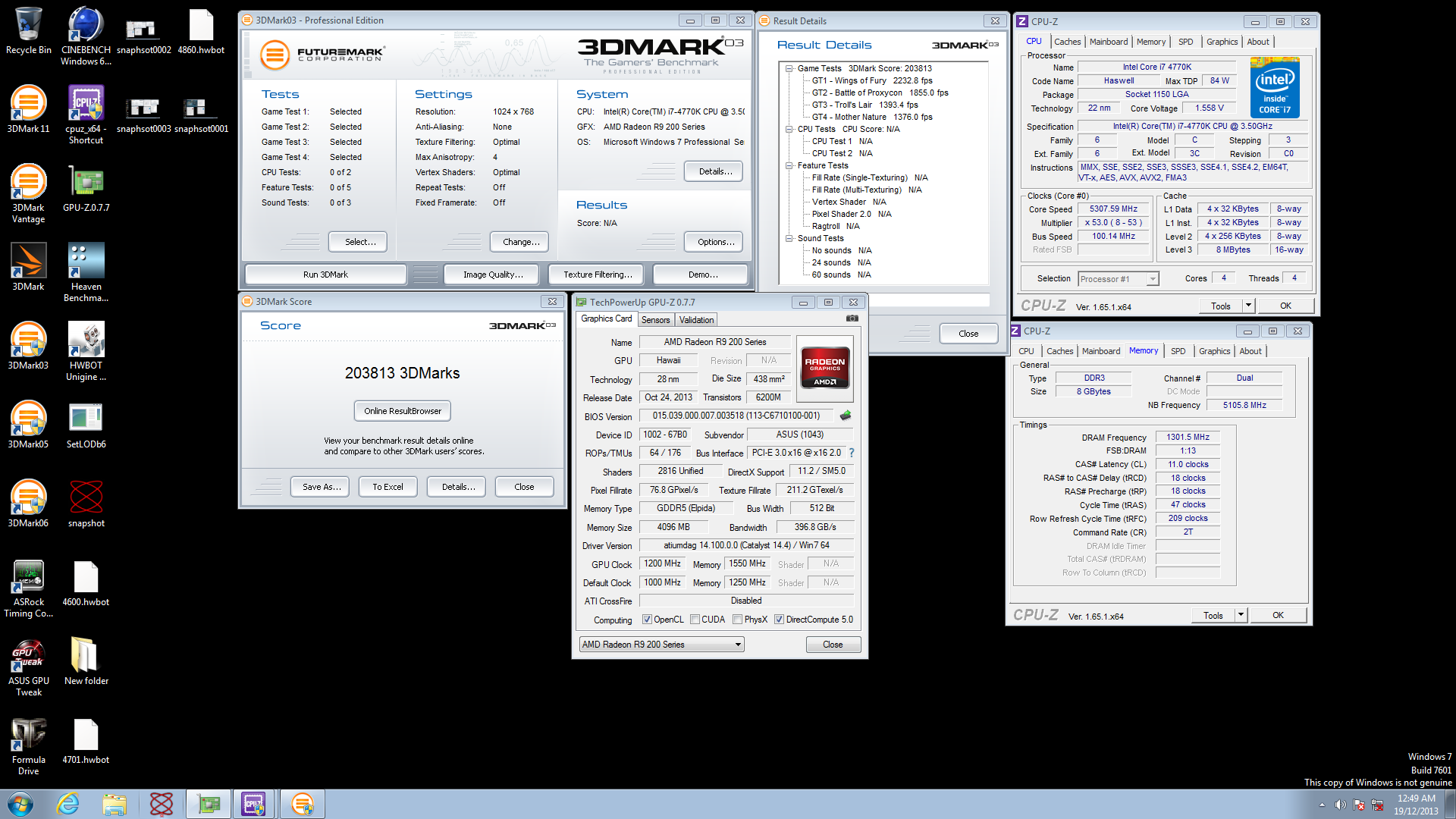Click the Bus Interface question mark icon
Screen dimensions: 1456x819
coord(852,453)
